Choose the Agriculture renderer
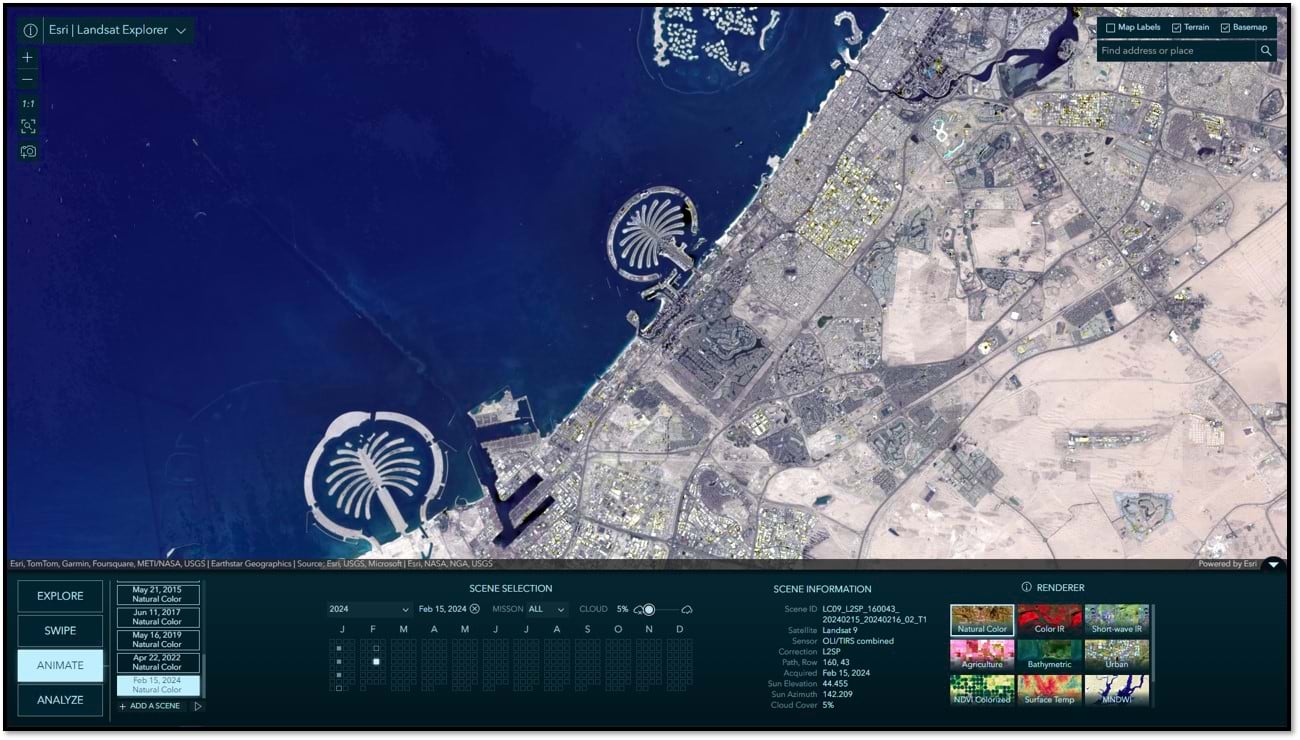This screenshot has height=740, width=1300. coord(982,655)
